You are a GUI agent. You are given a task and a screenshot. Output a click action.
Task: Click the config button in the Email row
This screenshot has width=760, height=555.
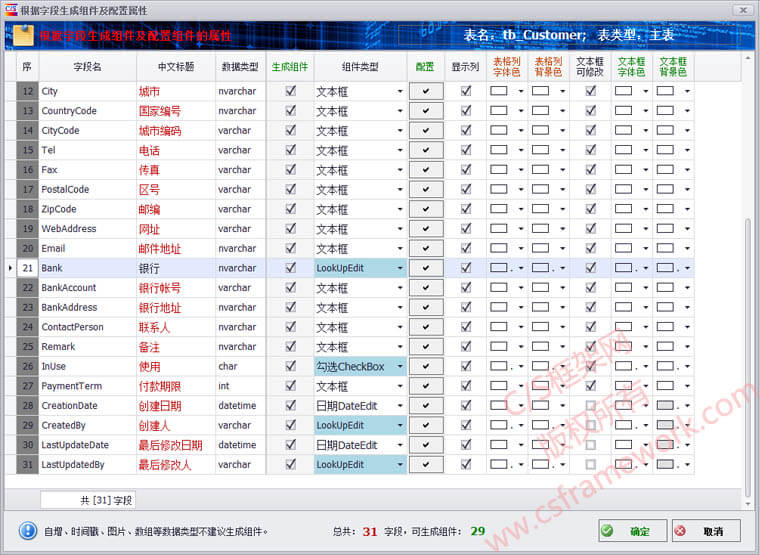[x=426, y=248]
